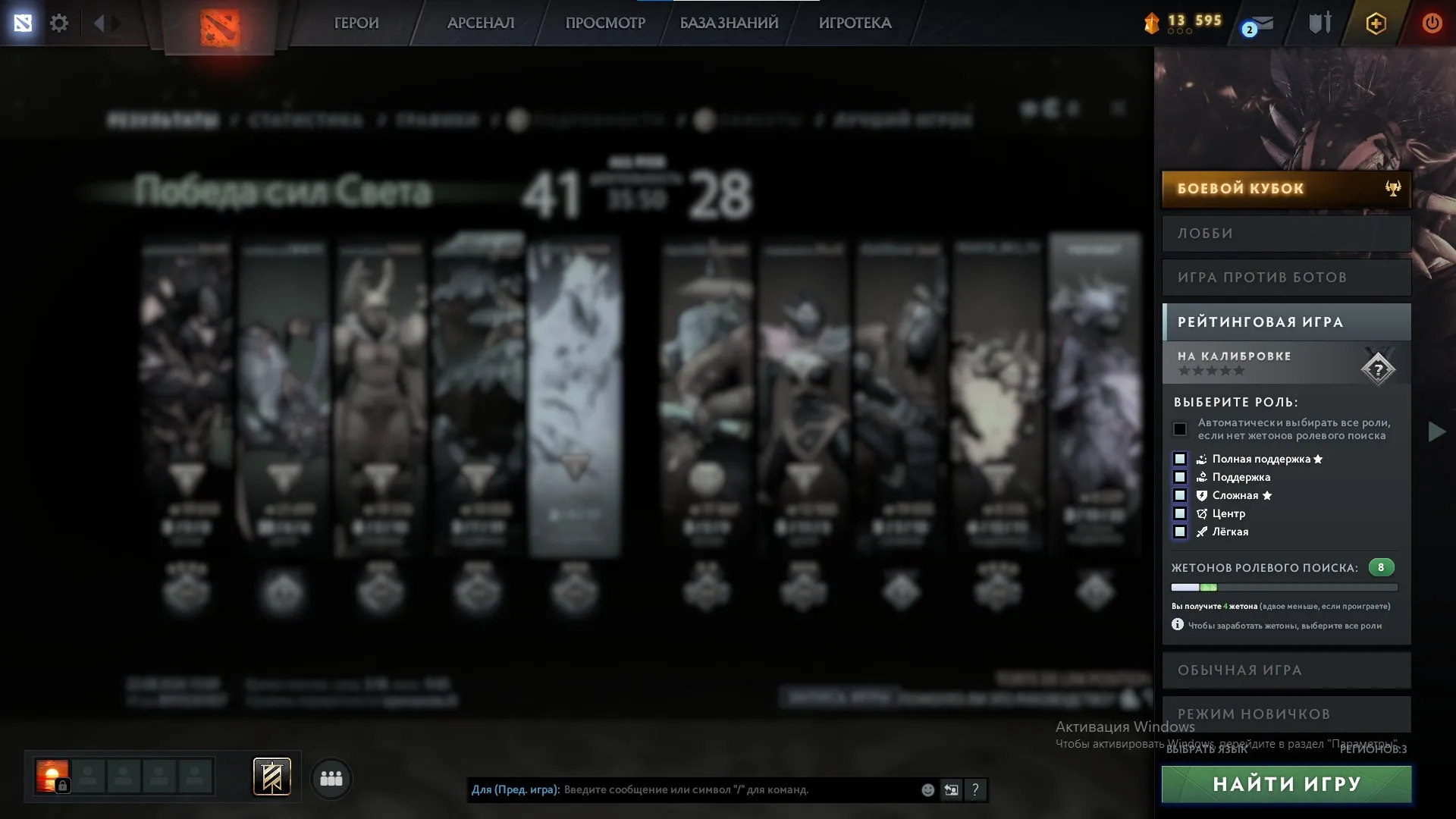Image resolution: width=1456 pixels, height=819 pixels.
Task: Click the НА КАЛИБРОВКЕ rank label
Action: pyautogui.click(x=1234, y=356)
